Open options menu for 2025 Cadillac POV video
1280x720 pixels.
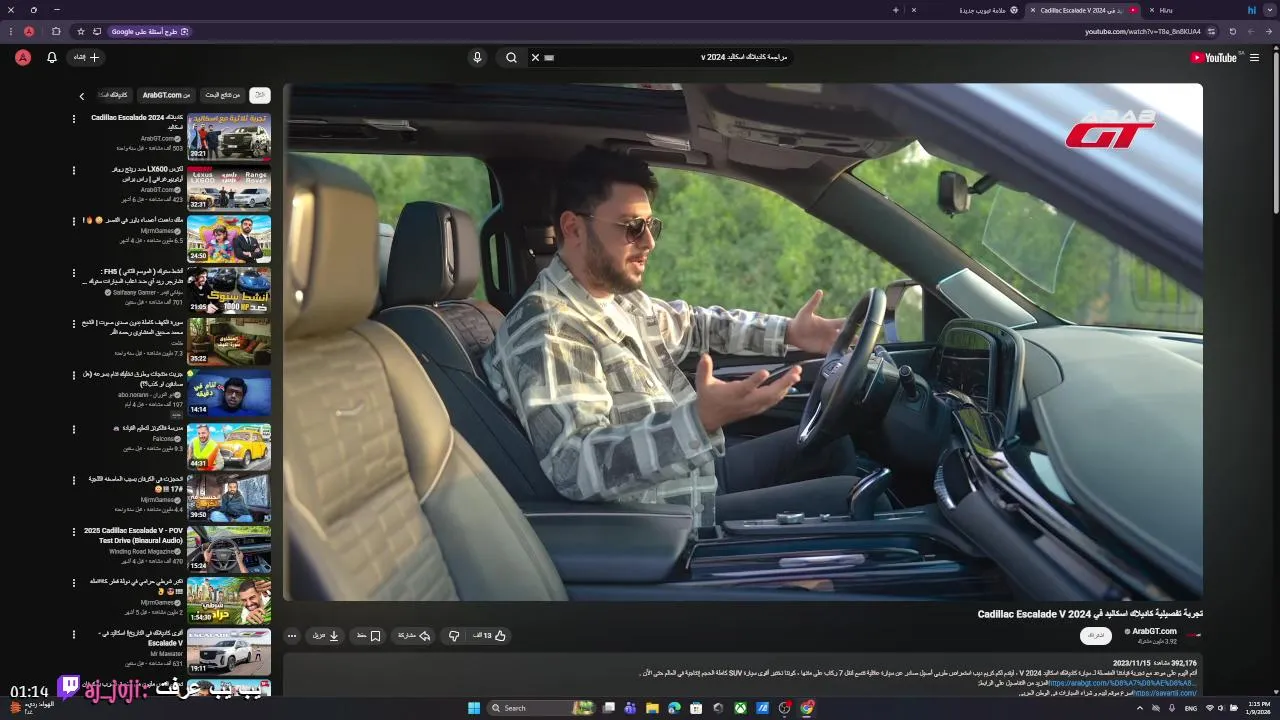[73, 531]
